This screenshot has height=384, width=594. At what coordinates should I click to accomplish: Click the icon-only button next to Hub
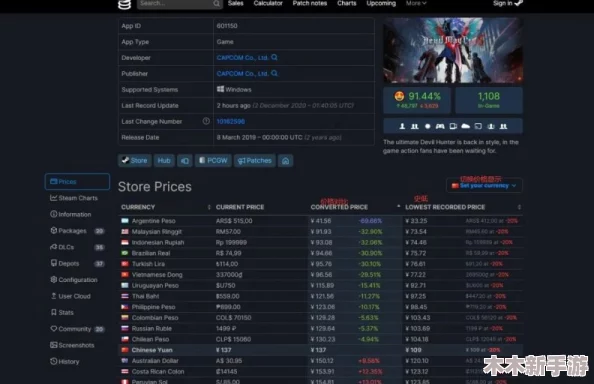[x=184, y=161]
